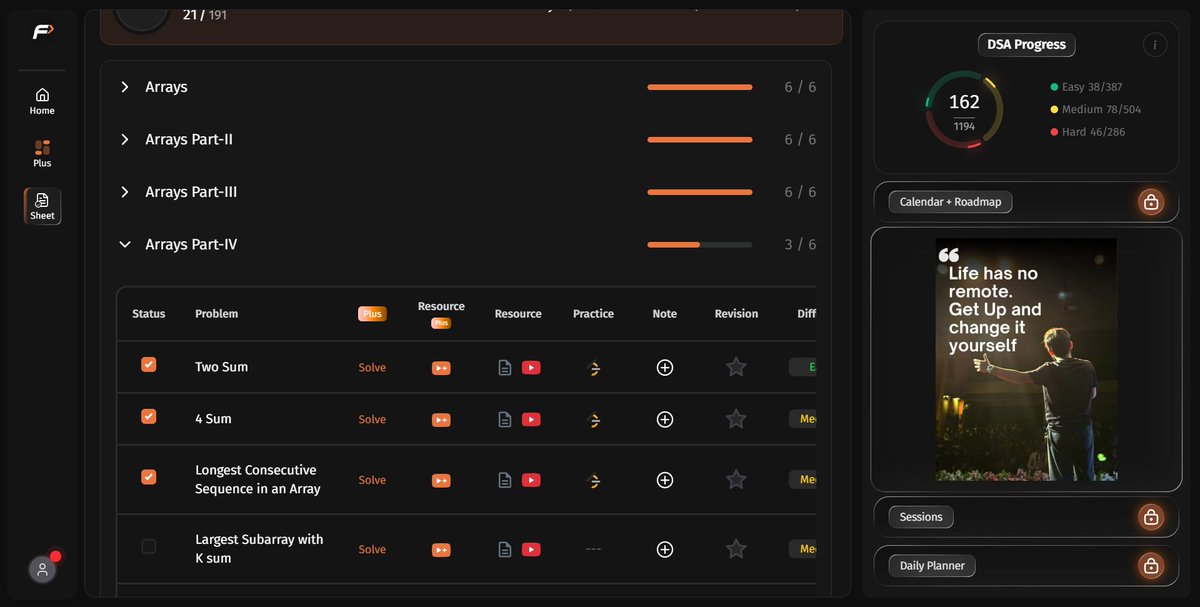Image resolution: width=1200 pixels, height=607 pixels.
Task: Click Solve for Largest Subarray with K sum
Action: 372,549
